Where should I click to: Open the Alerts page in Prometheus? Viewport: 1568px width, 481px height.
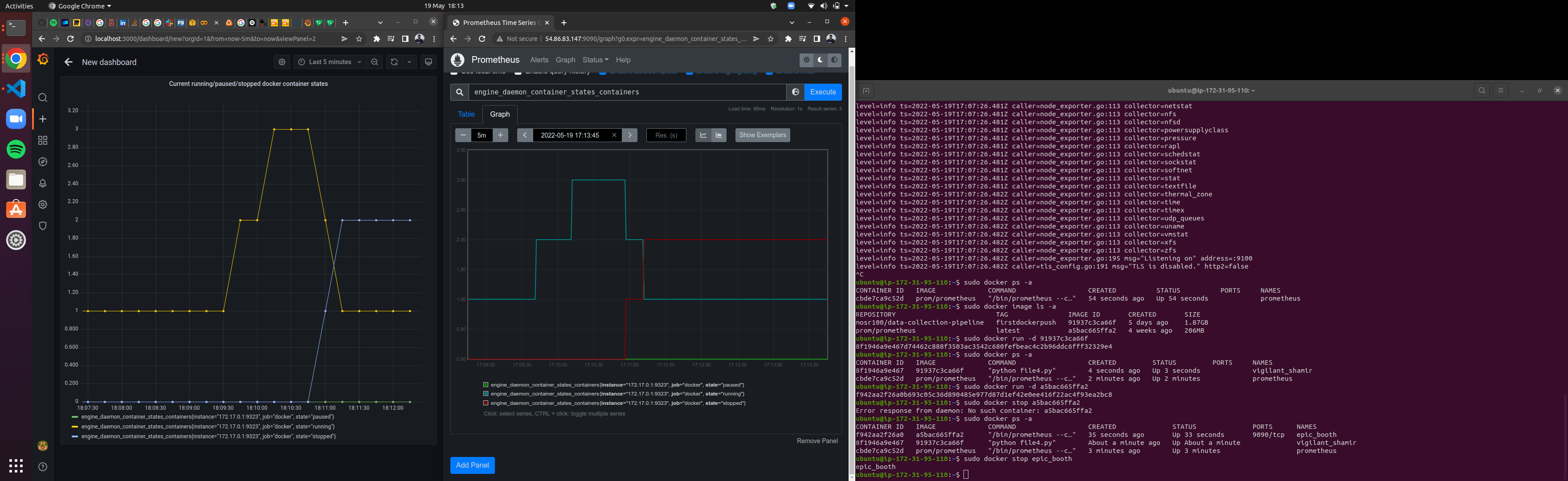(x=539, y=60)
